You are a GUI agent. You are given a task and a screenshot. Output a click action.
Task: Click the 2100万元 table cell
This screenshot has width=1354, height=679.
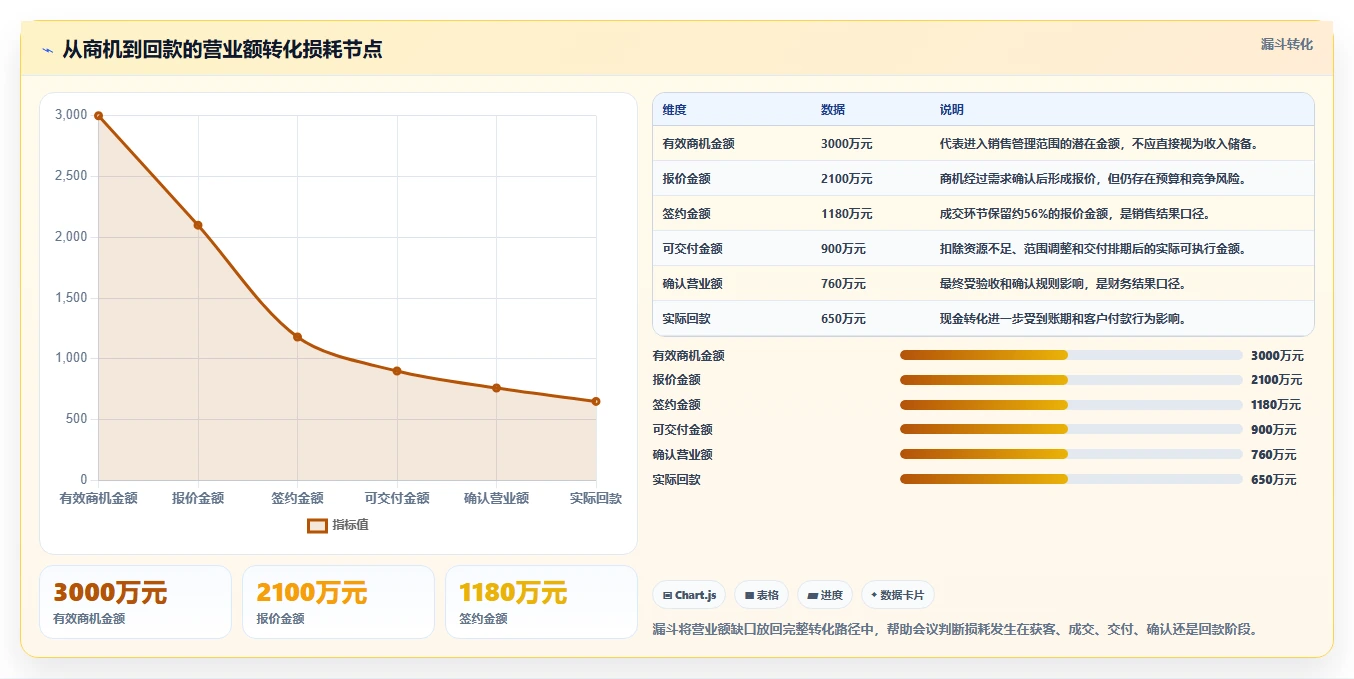846,179
